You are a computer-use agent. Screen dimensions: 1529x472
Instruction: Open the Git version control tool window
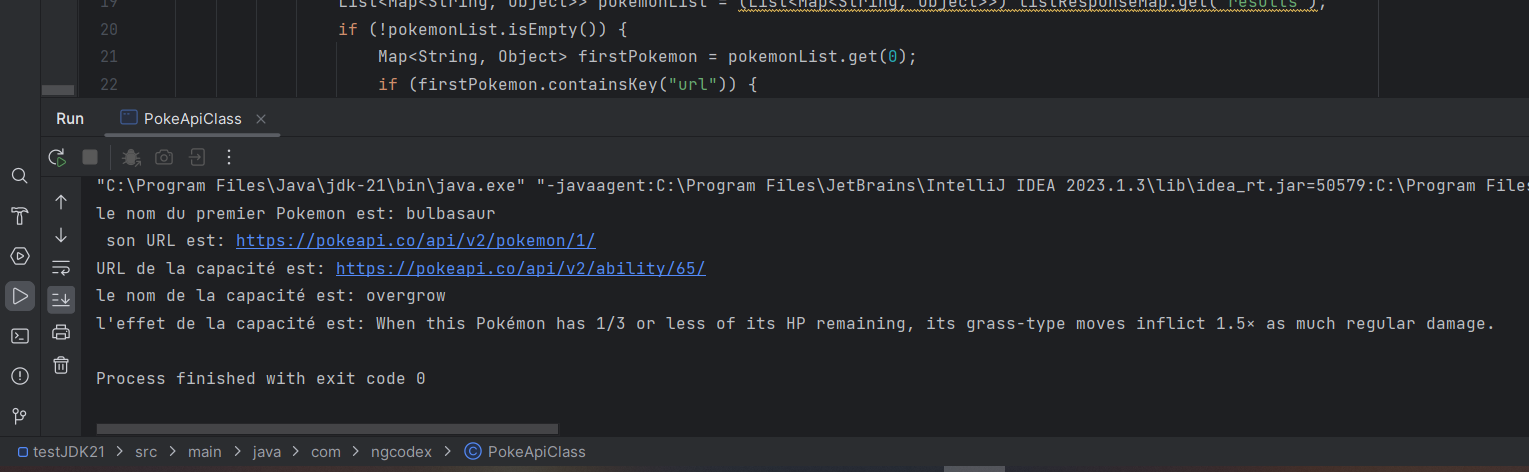pos(19,416)
